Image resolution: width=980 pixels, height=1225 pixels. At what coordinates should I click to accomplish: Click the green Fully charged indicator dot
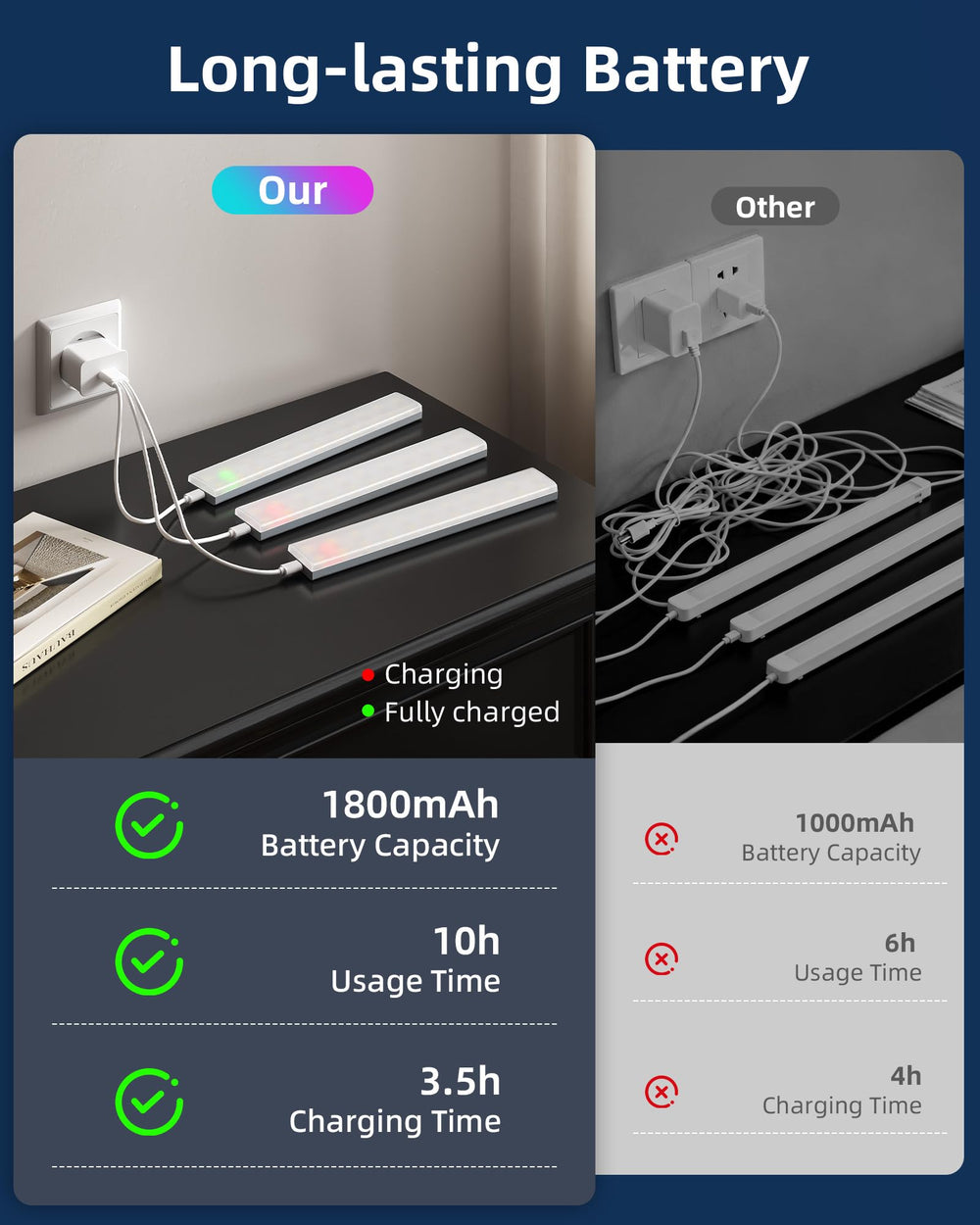367,711
